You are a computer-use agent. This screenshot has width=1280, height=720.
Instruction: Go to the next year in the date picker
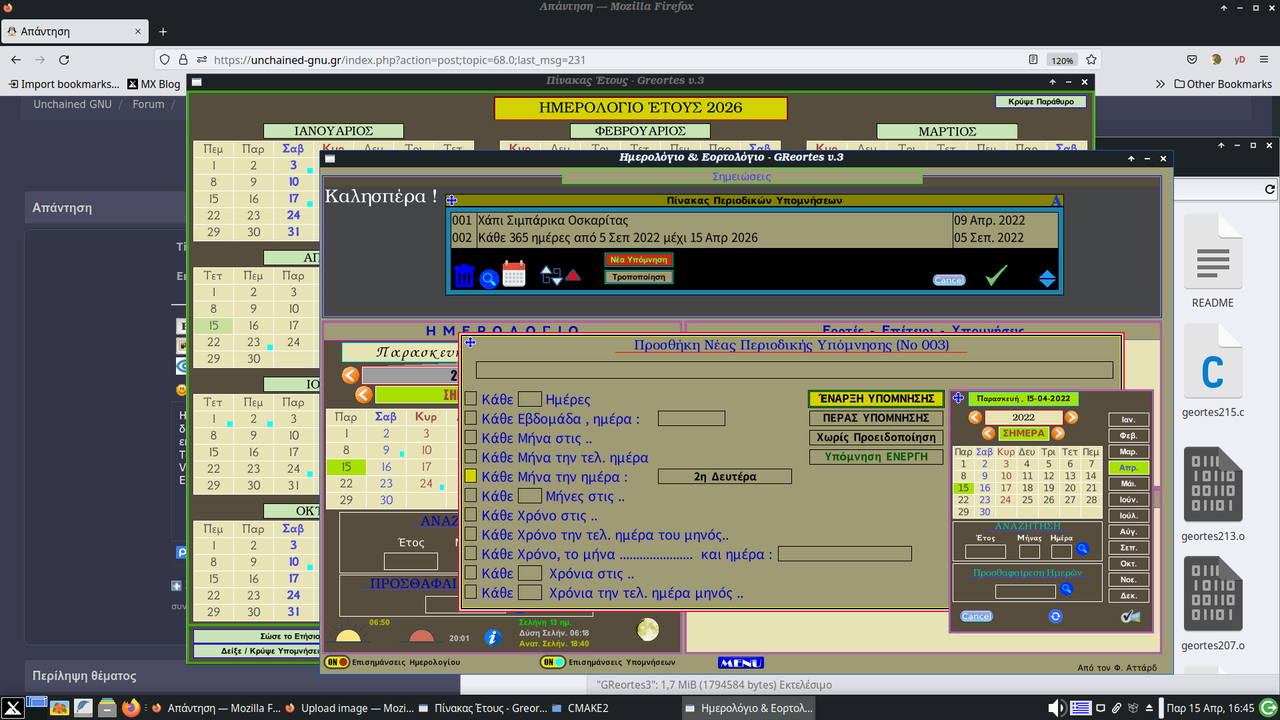coord(1071,417)
